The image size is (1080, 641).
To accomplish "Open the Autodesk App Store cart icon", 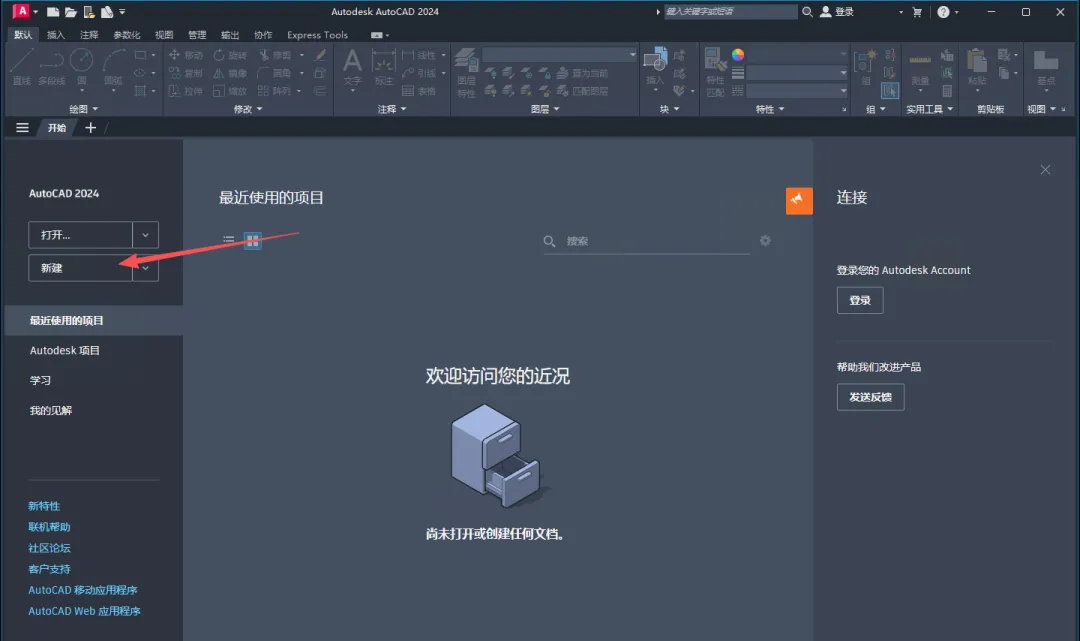I will tap(917, 12).
